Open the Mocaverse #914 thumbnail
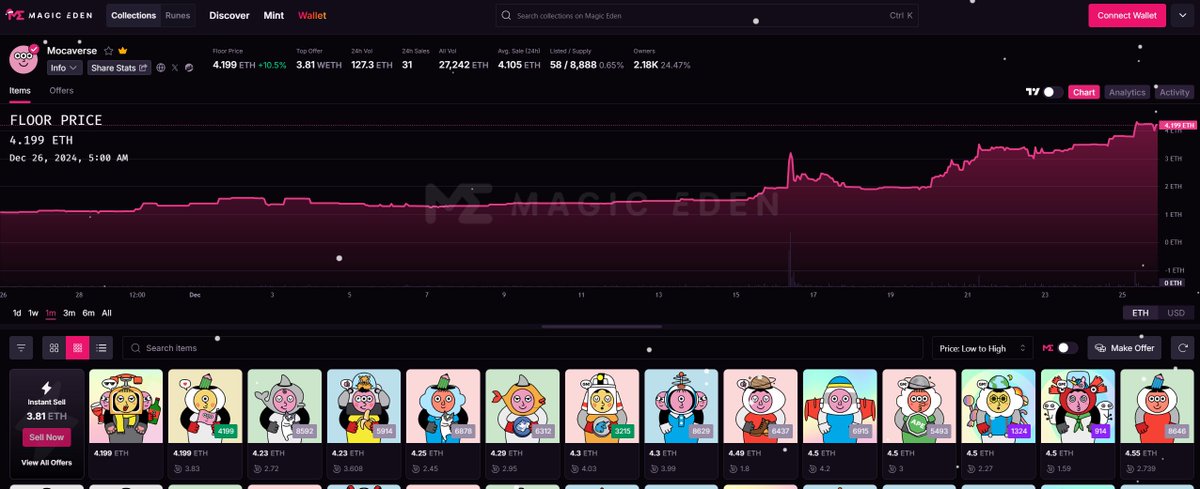This screenshot has width=1200, height=489. point(1077,406)
